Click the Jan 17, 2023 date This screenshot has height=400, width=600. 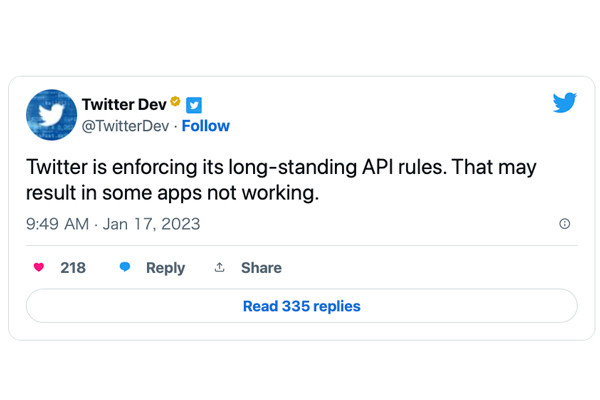click(151, 224)
